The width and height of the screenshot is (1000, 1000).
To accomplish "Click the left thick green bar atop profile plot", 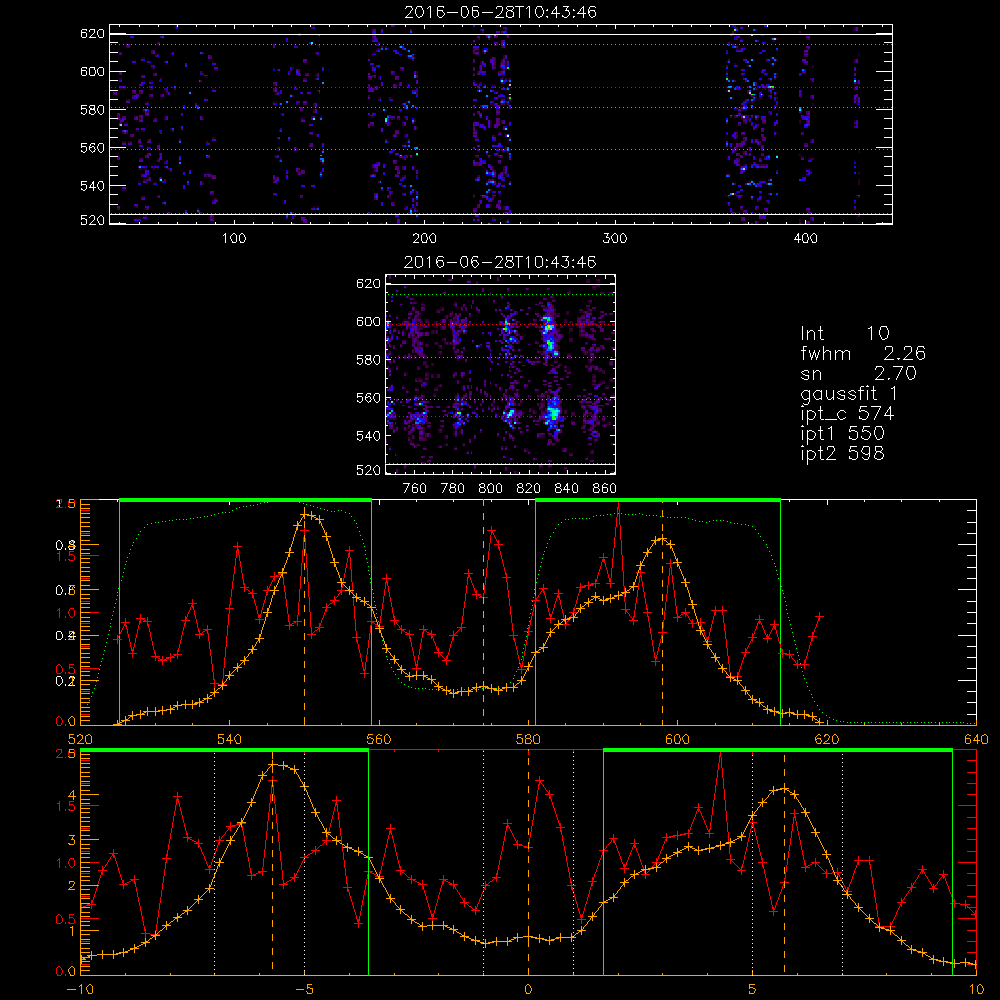I will click(246, 501).
